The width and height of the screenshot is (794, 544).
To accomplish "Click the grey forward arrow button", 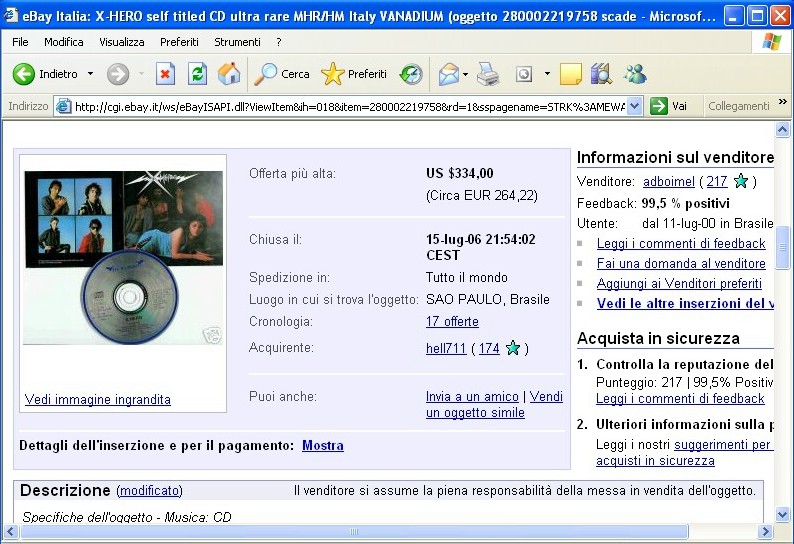I will pos(117,74).
